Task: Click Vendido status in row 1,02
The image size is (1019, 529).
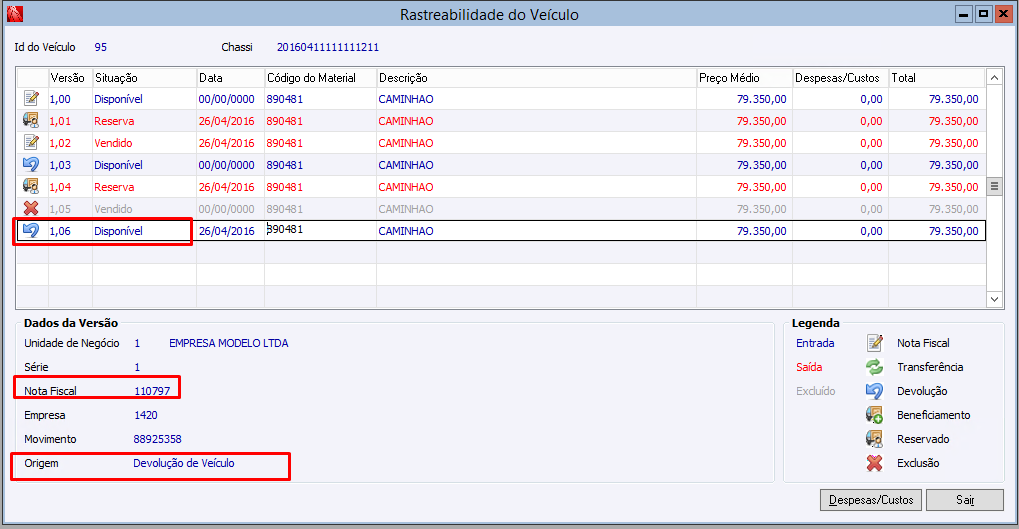Action: pyautogui.click(x=113, y=143)
